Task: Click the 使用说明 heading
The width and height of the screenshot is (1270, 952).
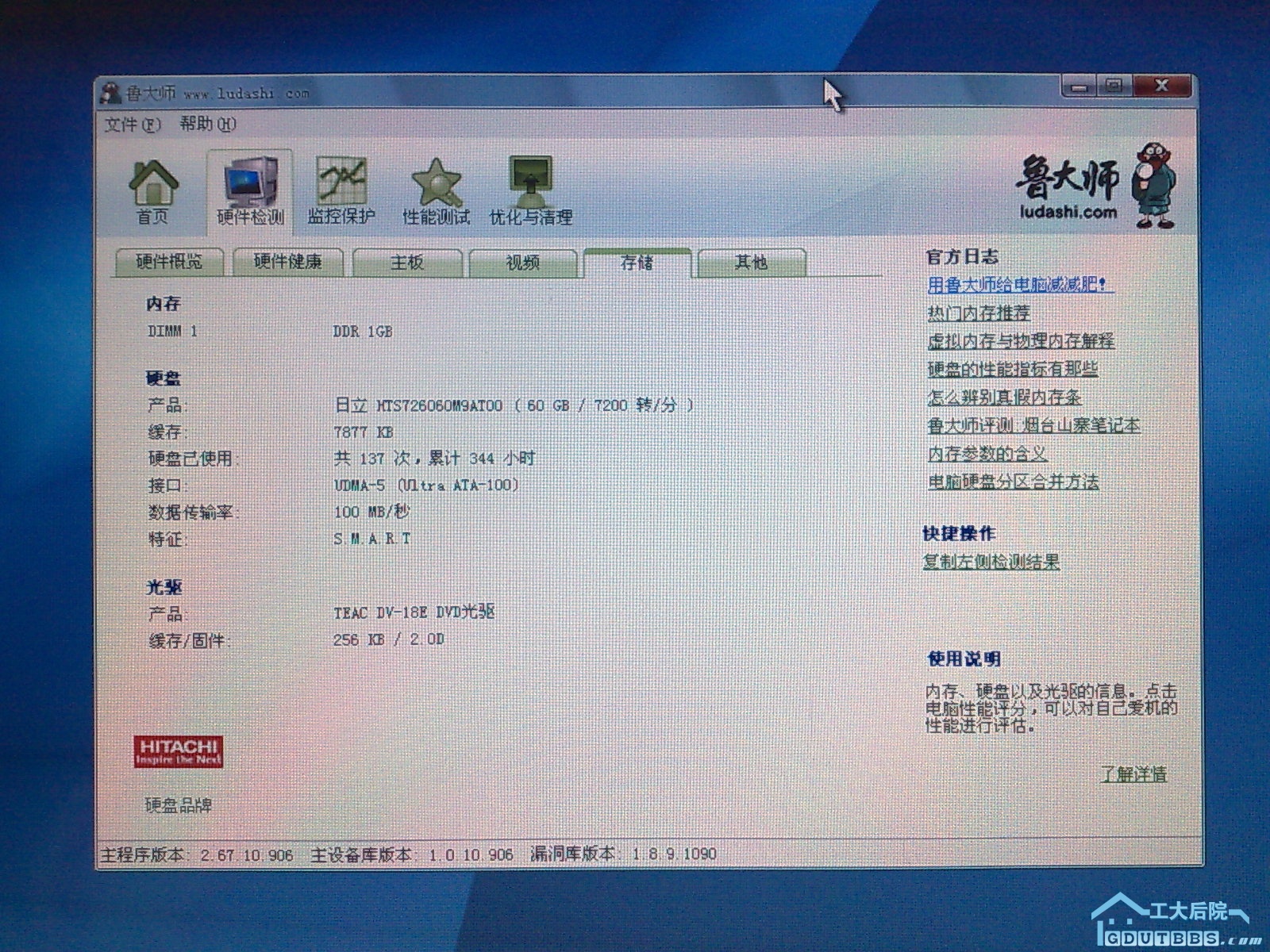Action: point(964,659)
